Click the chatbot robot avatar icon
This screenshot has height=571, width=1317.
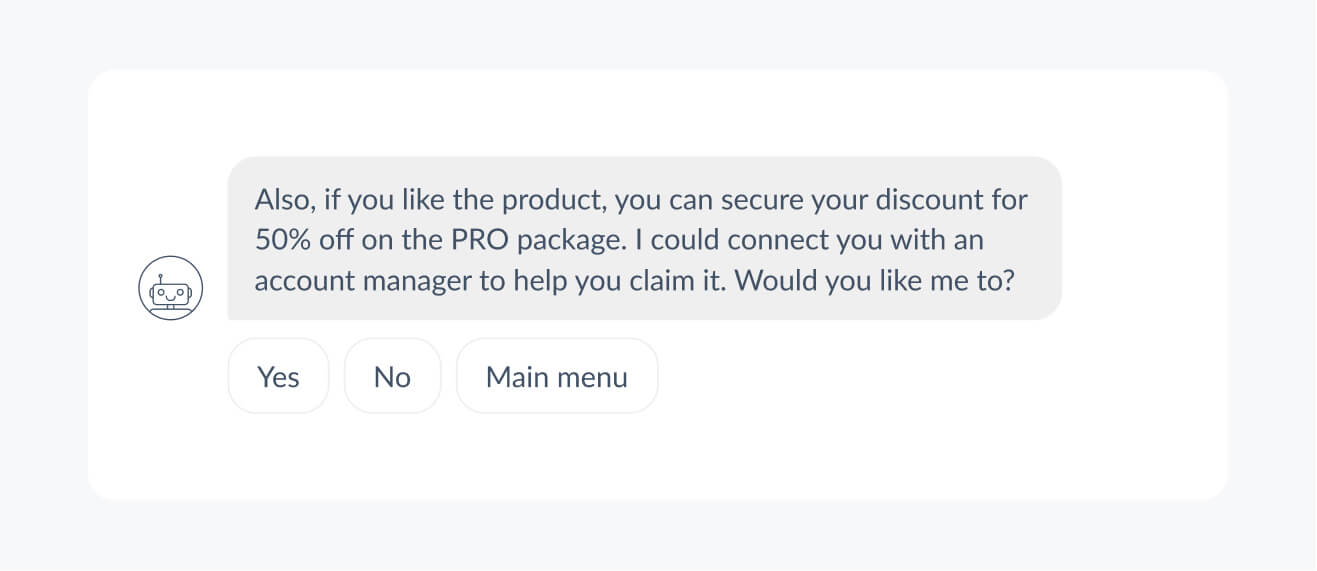coord(170,288)
